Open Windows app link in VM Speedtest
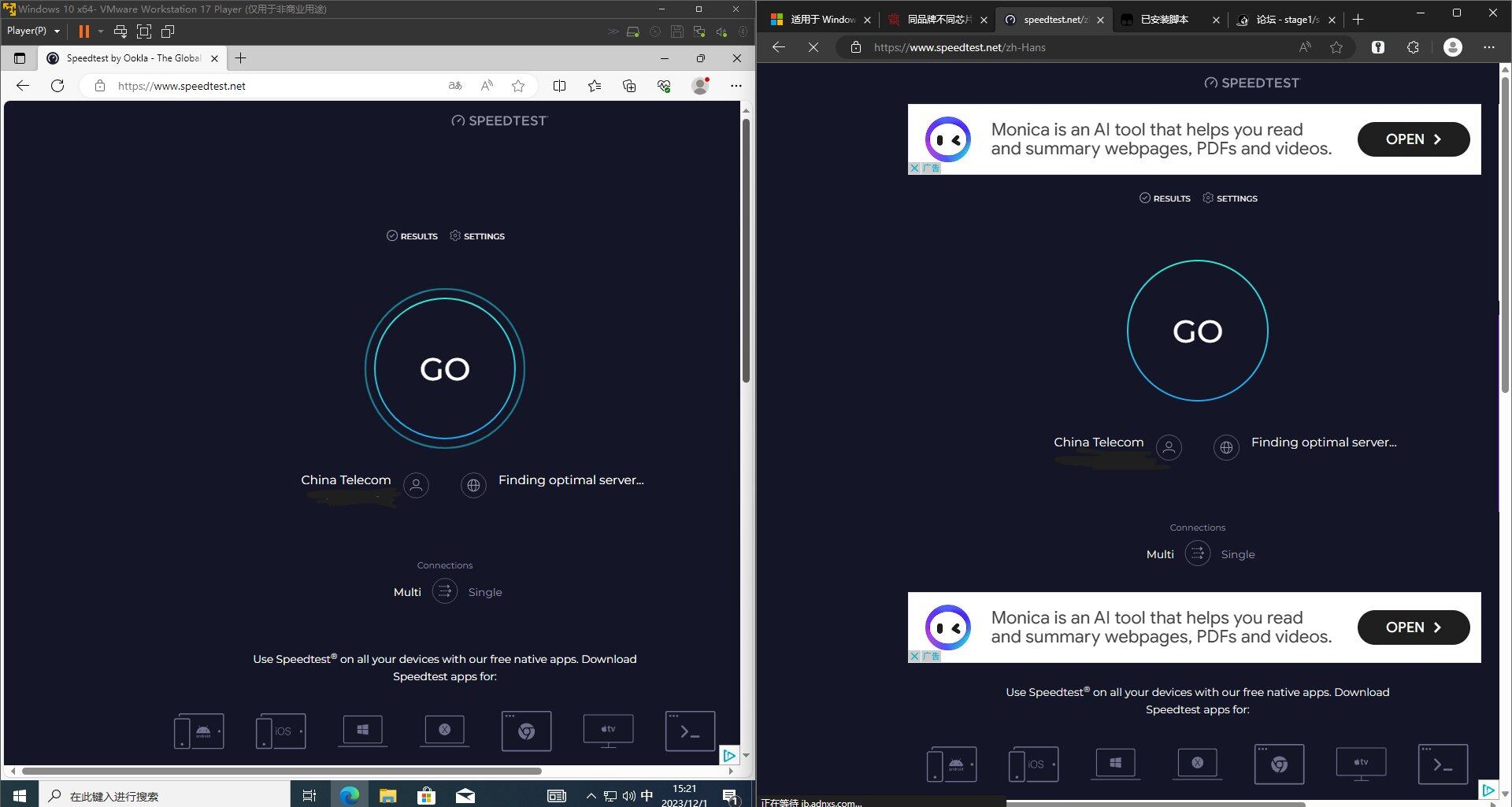This screenshot has width=1512, height=807. [363, 731]
